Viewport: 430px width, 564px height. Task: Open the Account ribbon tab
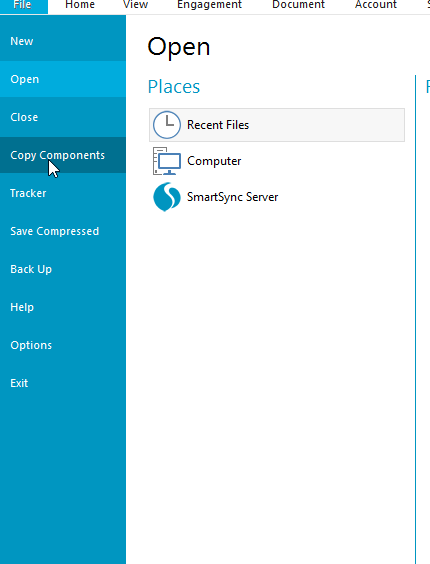click(x=376, y=5)
